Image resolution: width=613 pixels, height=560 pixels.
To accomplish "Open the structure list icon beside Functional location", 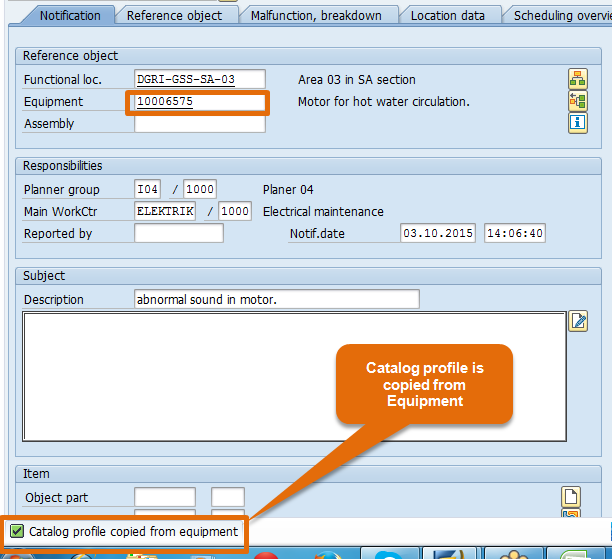I will click(577, 79).
